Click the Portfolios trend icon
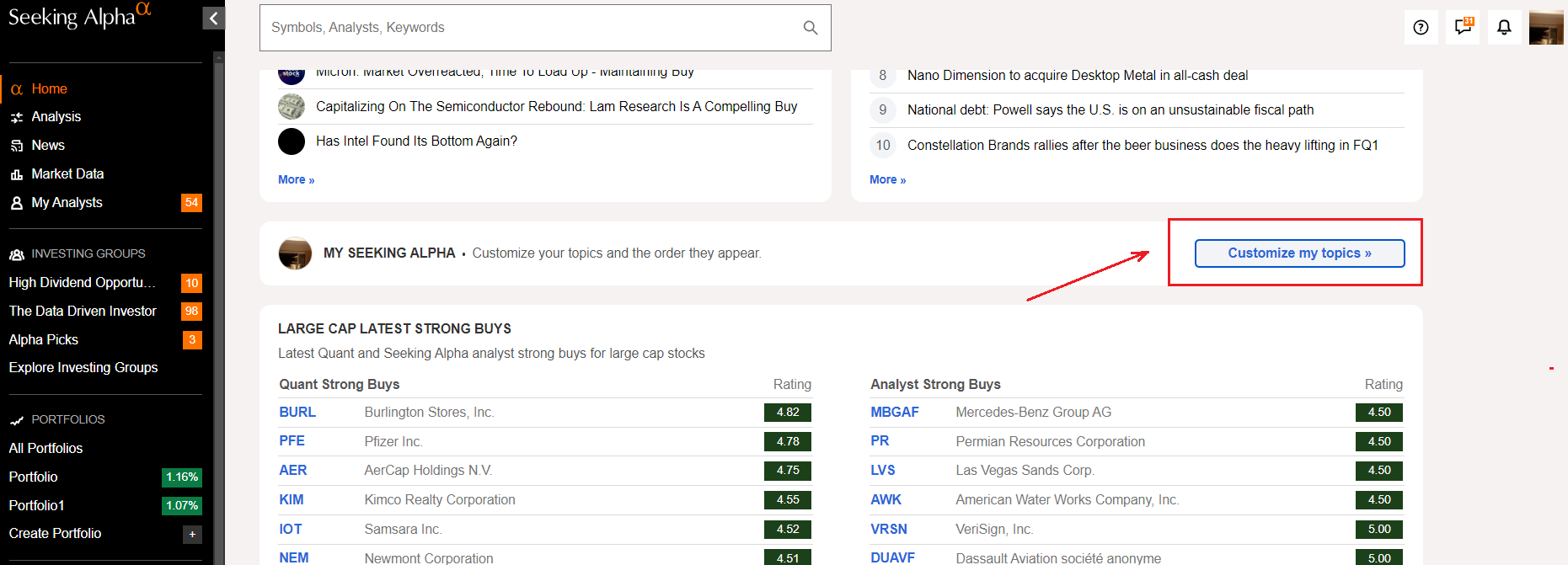Image resolution: width=1568 pixels, height=565 pixels. click(17, 420)
